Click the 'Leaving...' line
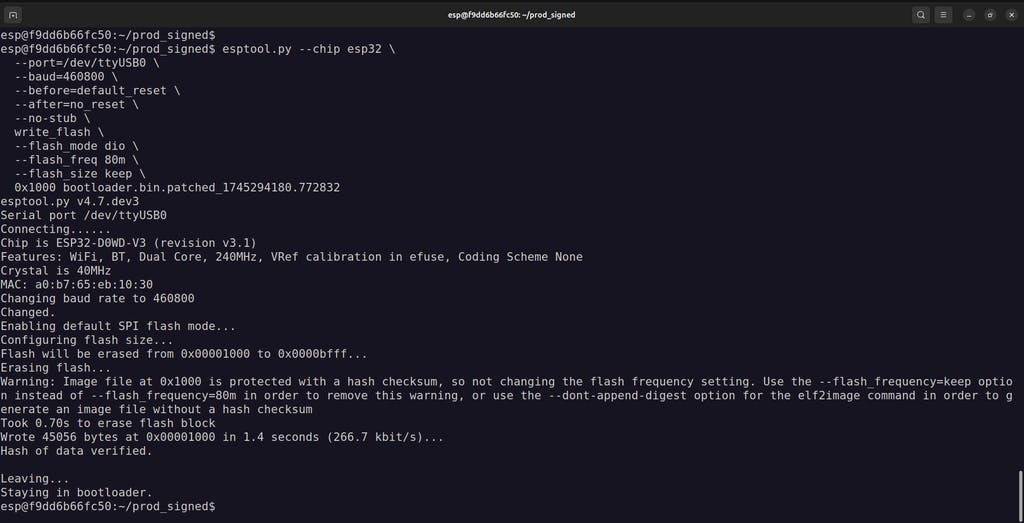 click(x=35, y=479)
